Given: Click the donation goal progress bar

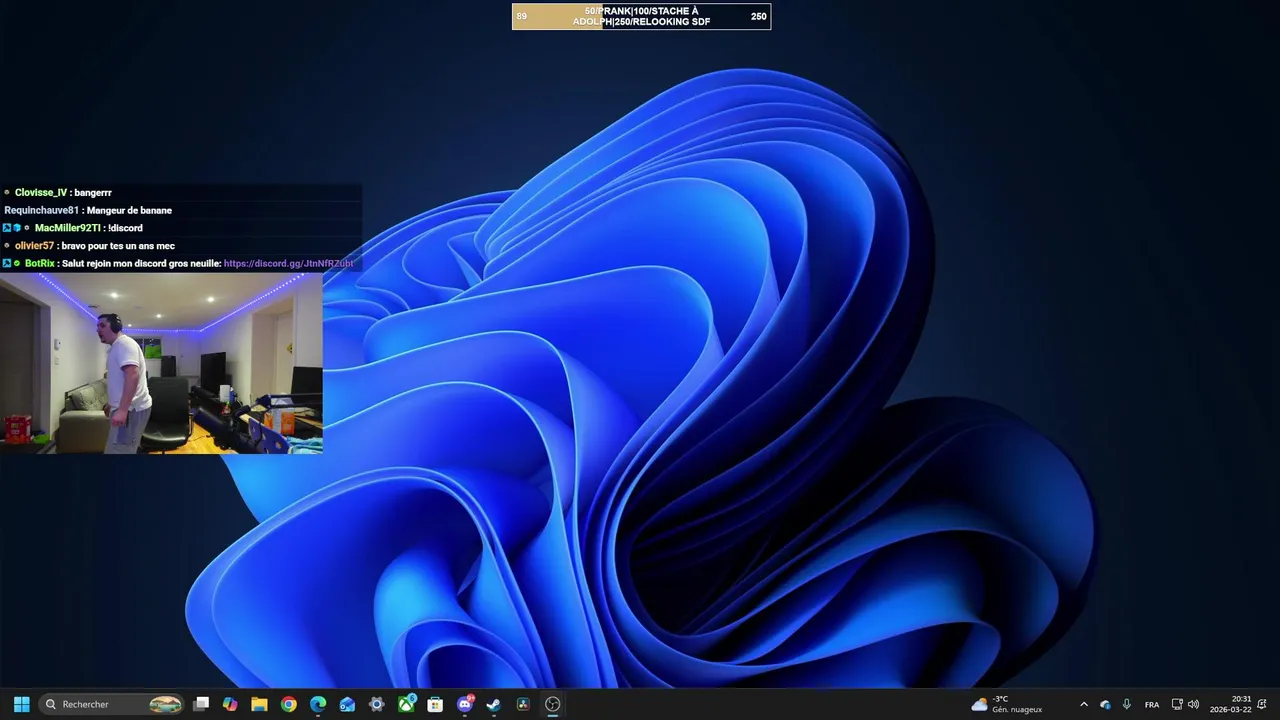Looking at the screenshot, I should (641, 16).
